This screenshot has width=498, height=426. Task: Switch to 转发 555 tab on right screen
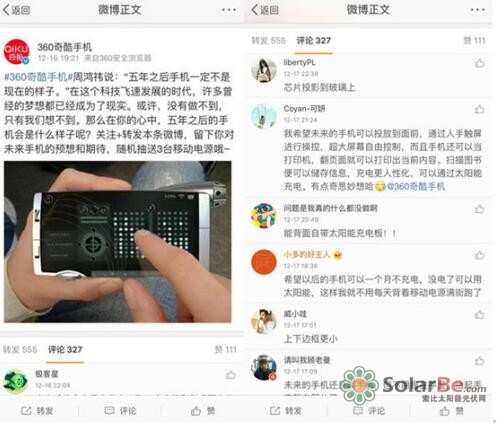(268, 41)
